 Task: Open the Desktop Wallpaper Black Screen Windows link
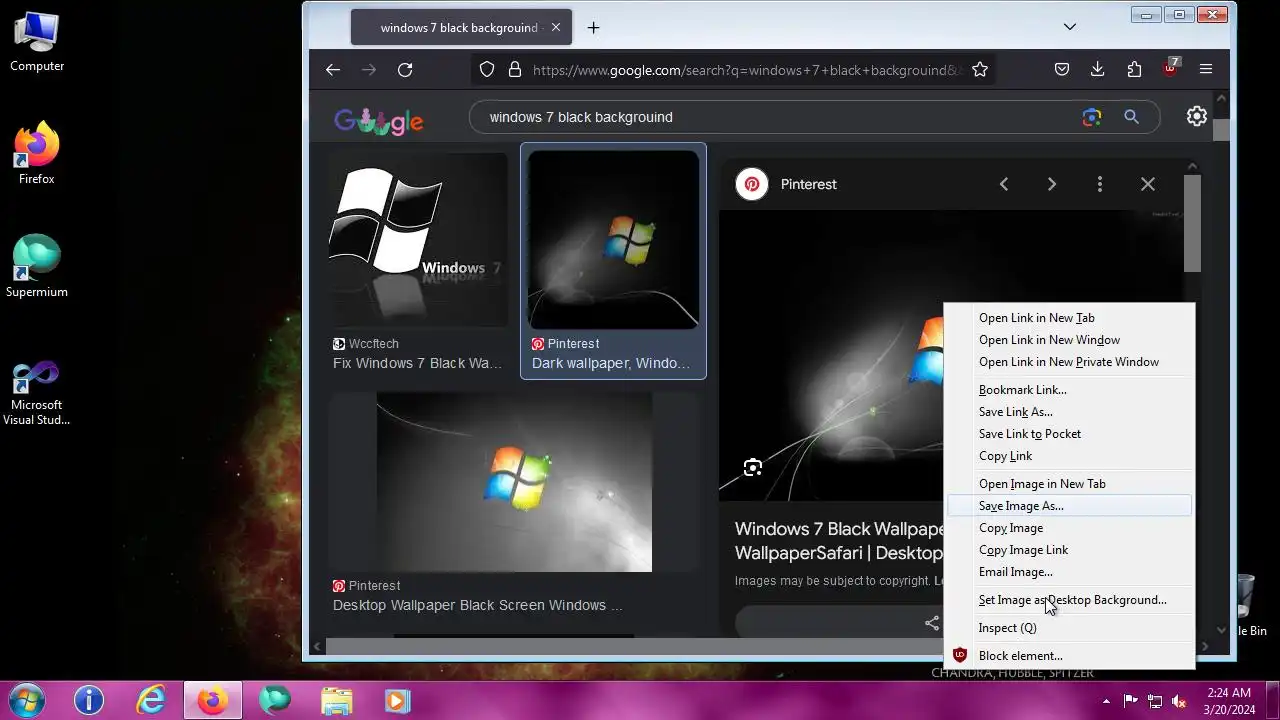[478, 605]
